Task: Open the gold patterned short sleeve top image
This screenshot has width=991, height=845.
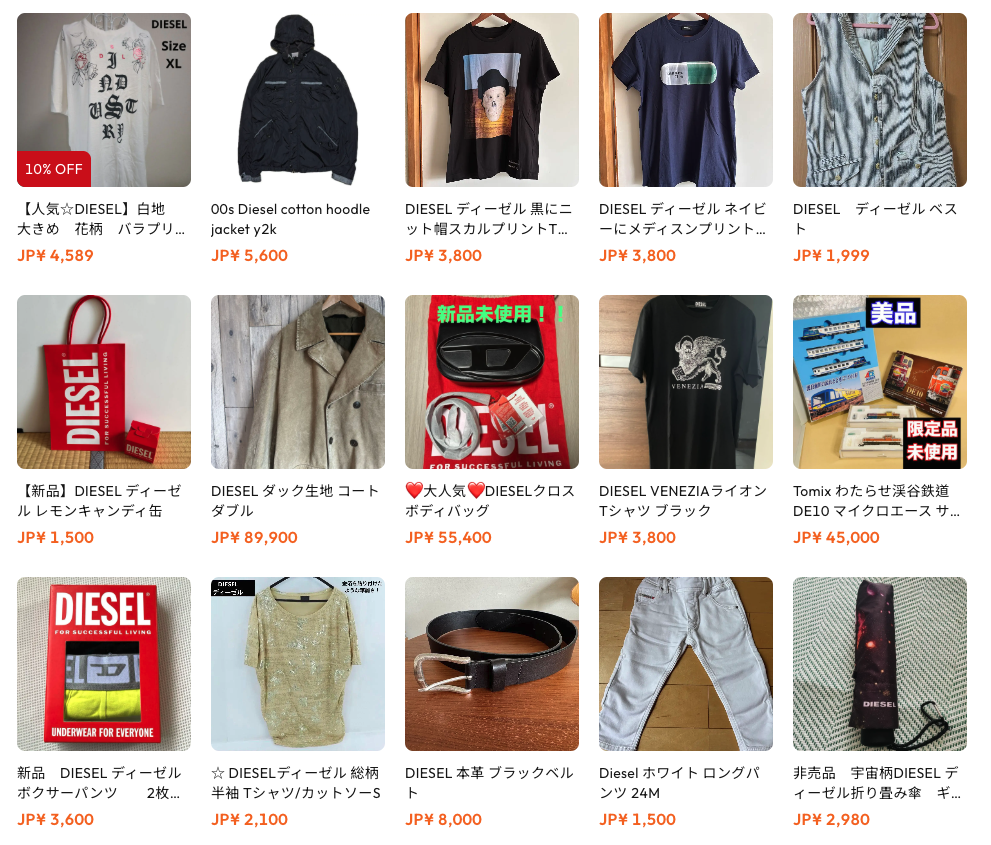Action: click(298, 664)
